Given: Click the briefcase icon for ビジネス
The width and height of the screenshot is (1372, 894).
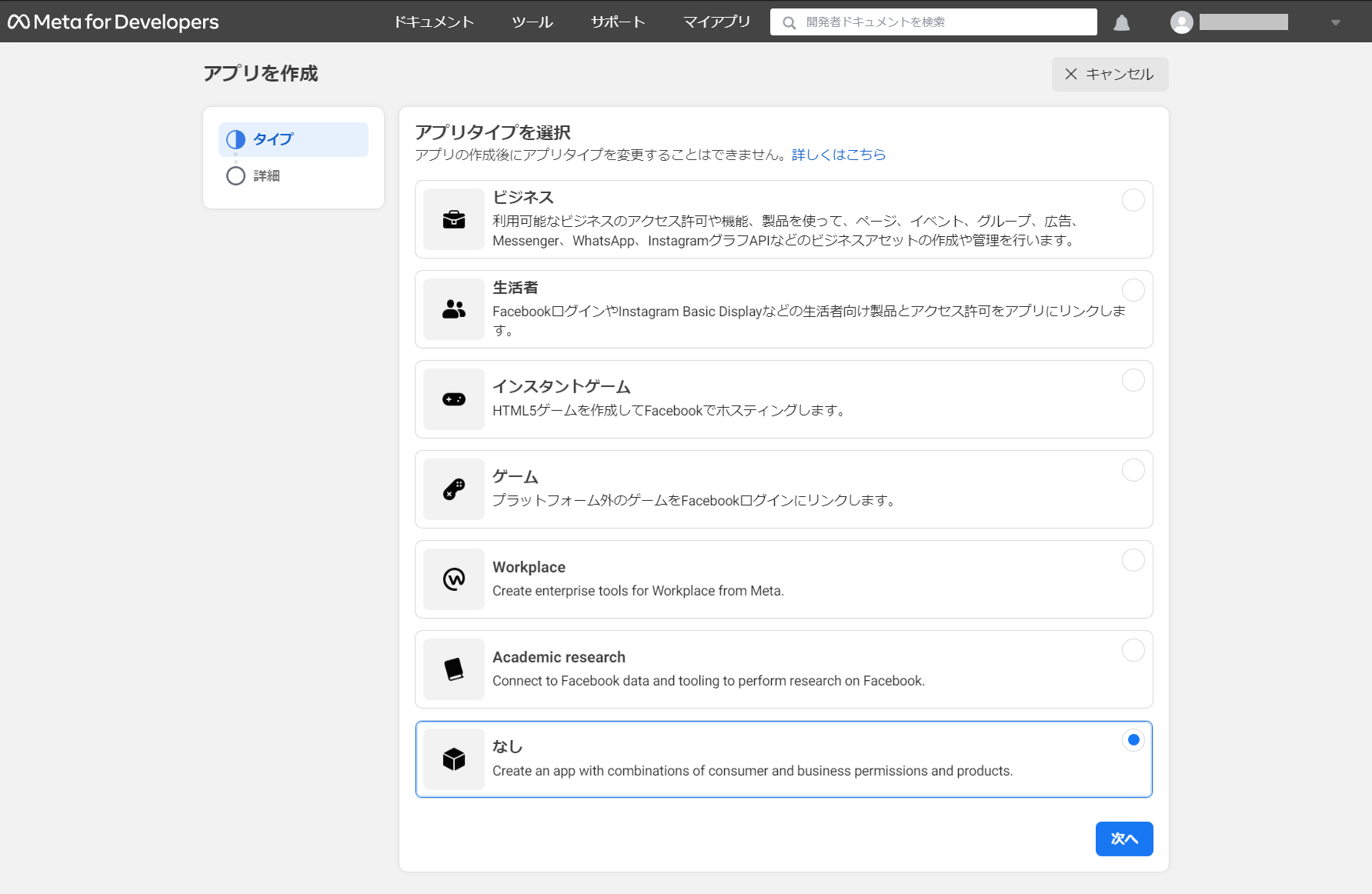Looking at the screenshot, I should click(454, 219).
